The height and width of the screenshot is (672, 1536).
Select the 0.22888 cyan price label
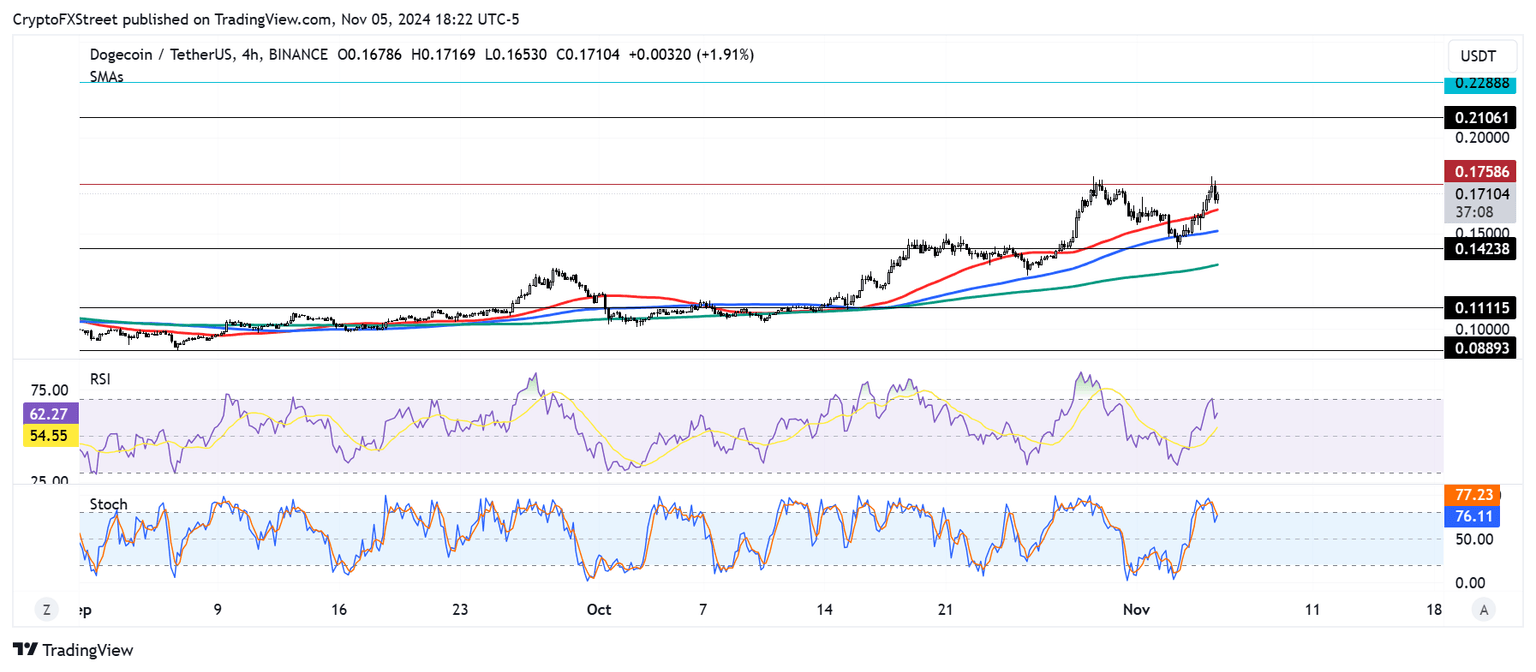[x=1480, y=84]
